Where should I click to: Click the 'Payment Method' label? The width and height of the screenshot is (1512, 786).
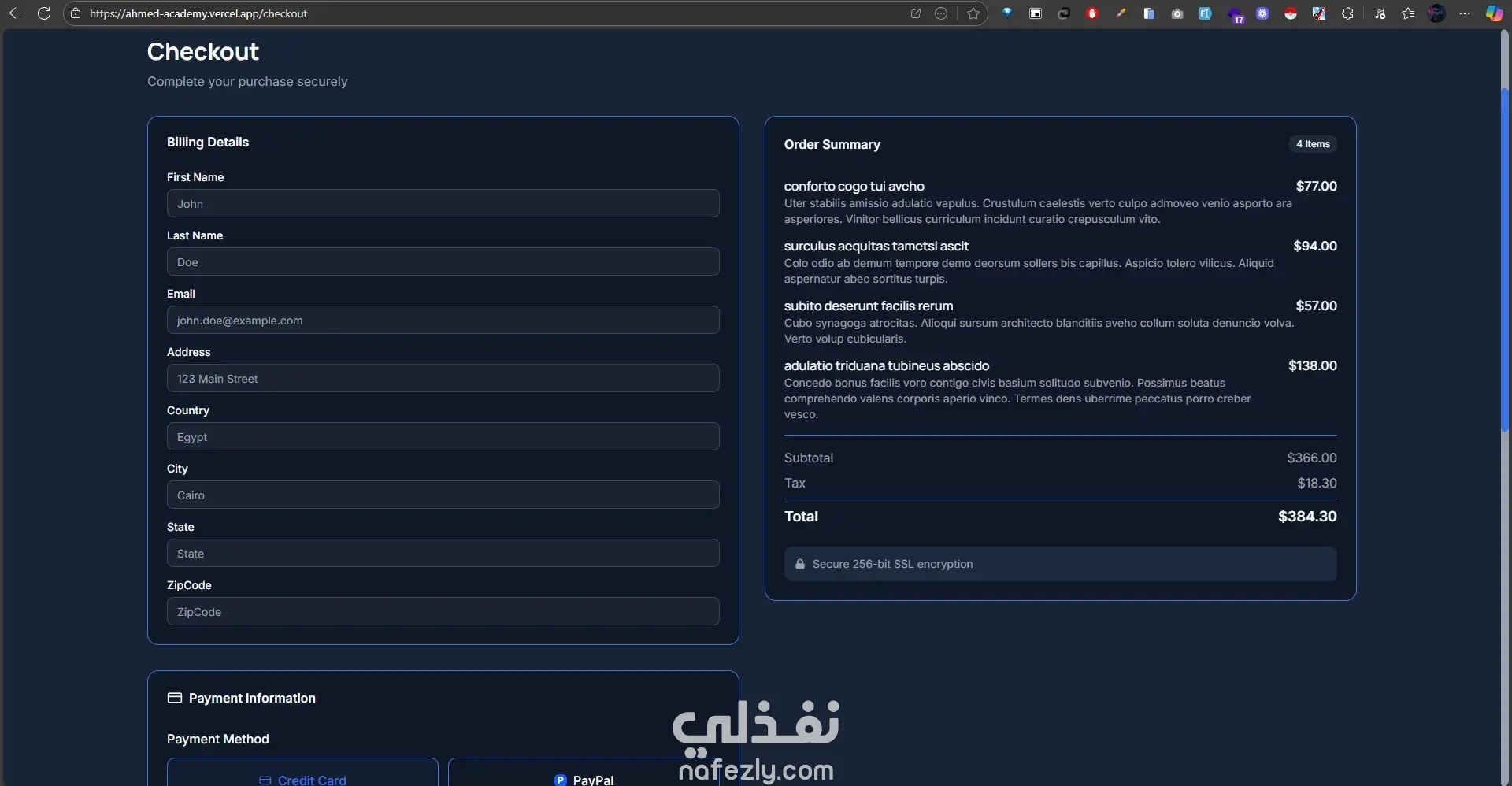coord(218,739)
